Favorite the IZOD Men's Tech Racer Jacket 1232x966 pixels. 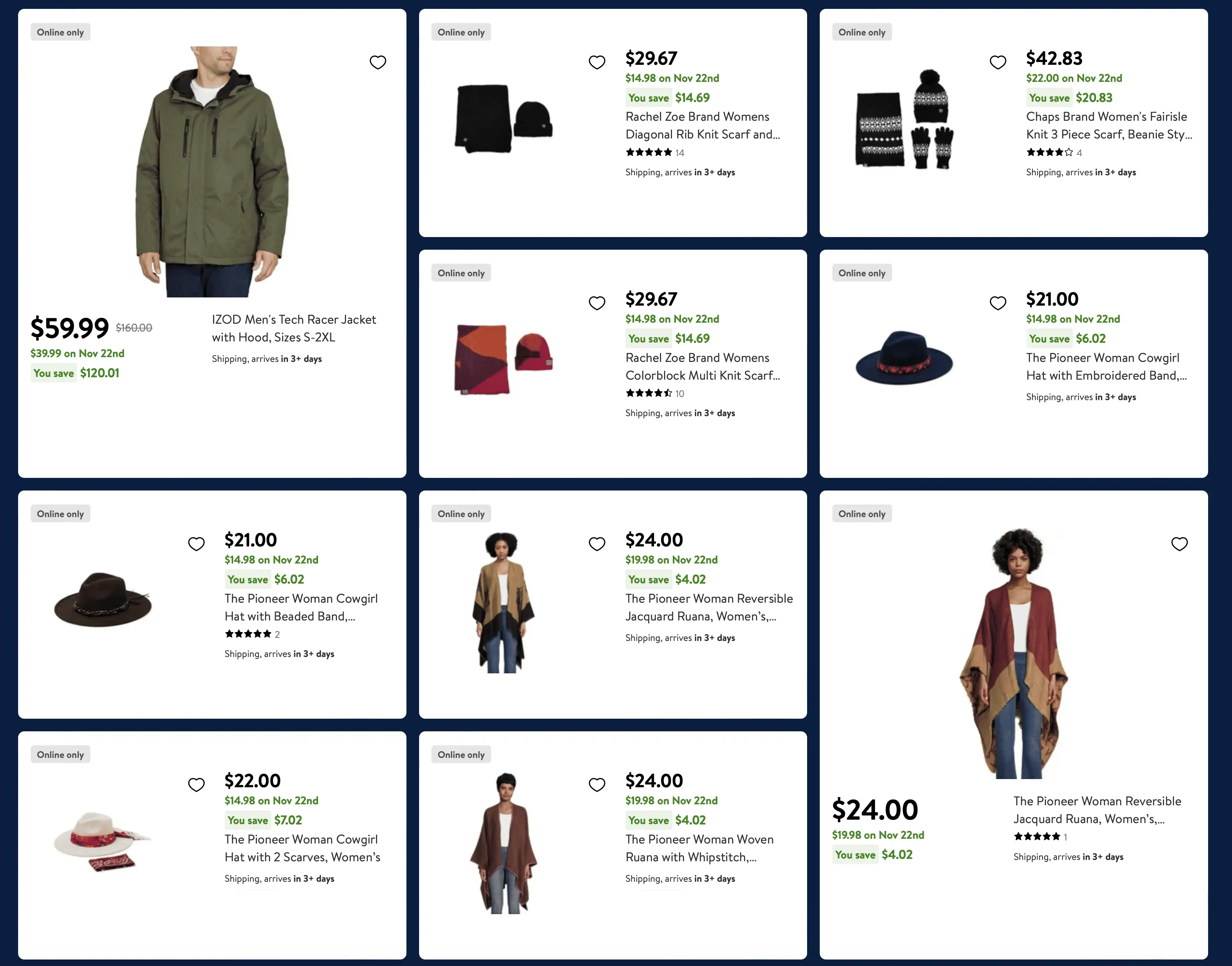377,62
